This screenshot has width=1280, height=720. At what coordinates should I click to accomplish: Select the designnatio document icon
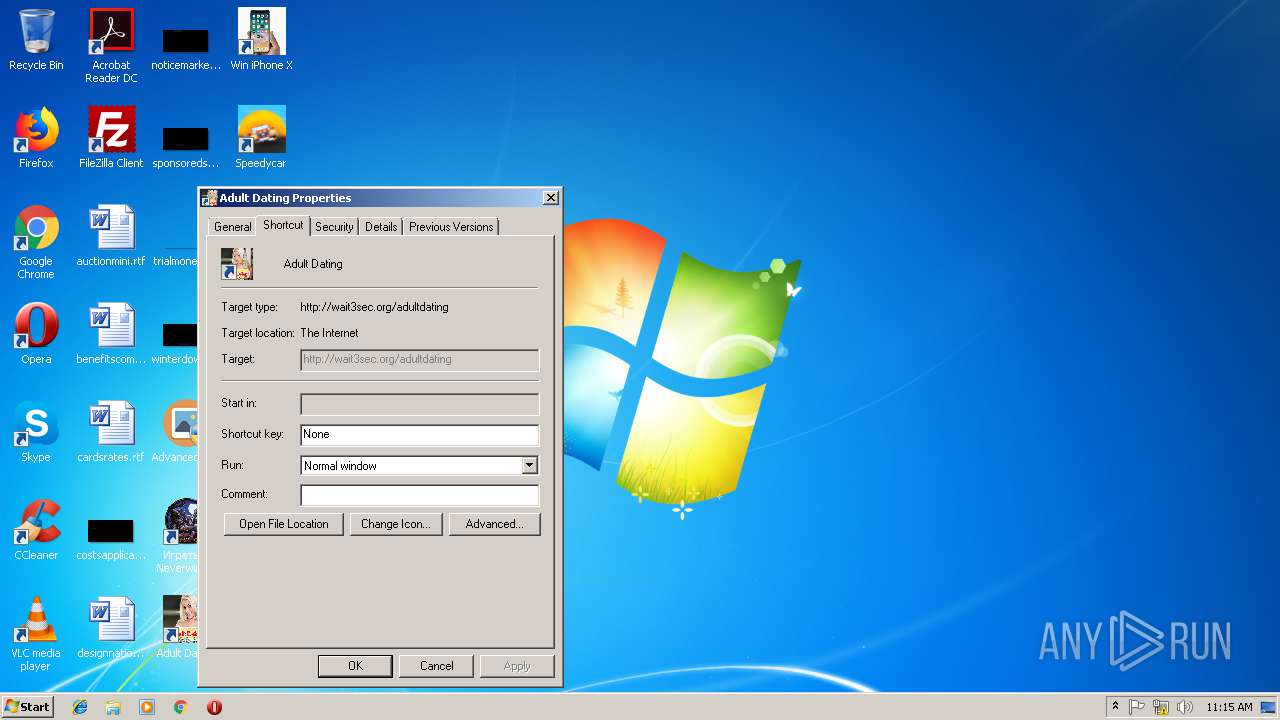111,628
